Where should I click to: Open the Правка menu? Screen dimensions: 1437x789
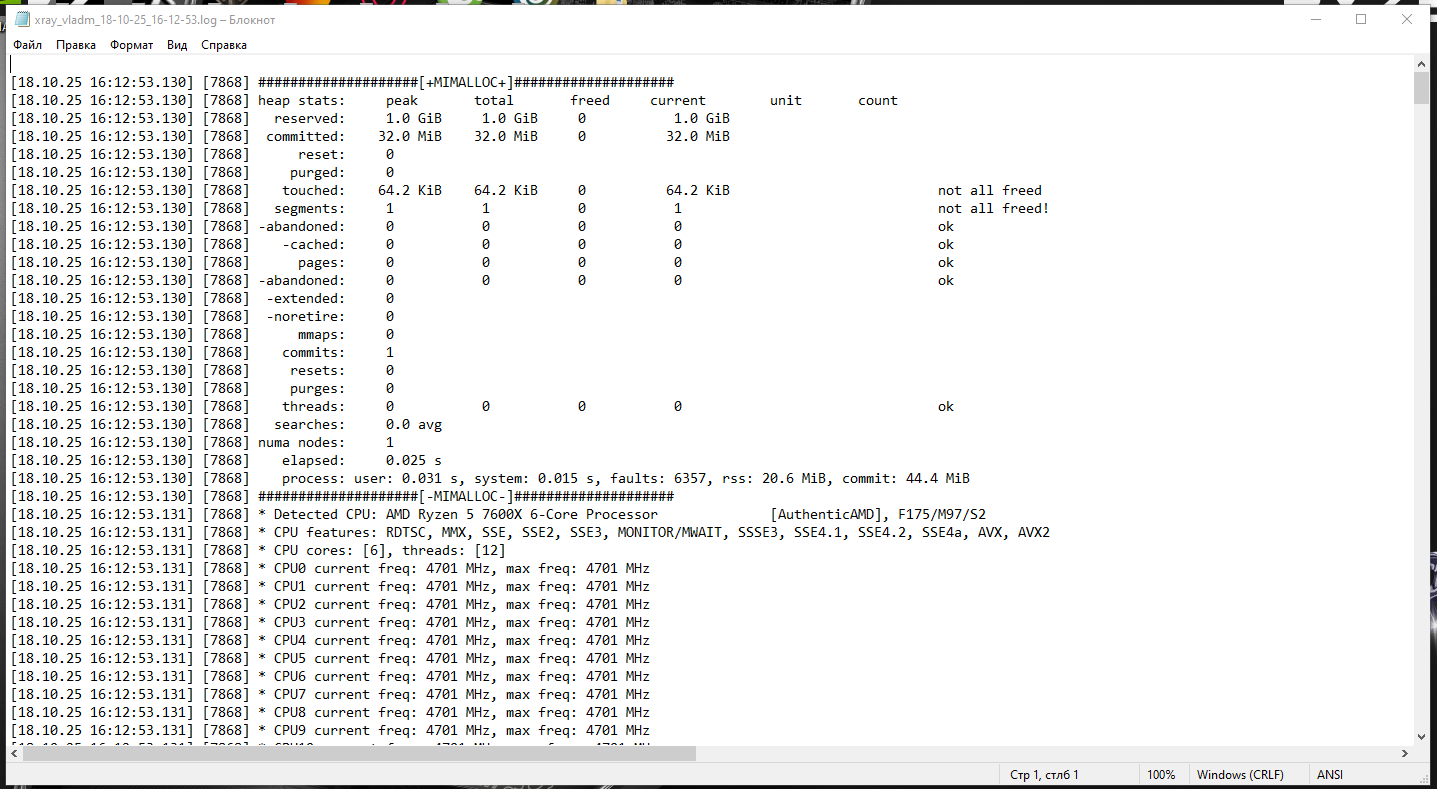(76, 45)
